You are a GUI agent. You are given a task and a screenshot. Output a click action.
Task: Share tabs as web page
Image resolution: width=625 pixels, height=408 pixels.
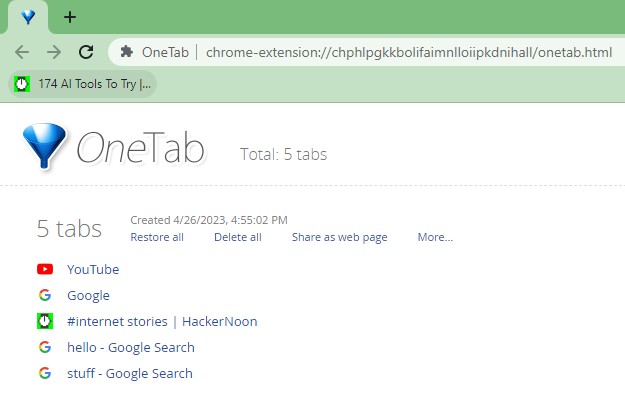click(x=340, y=237)
